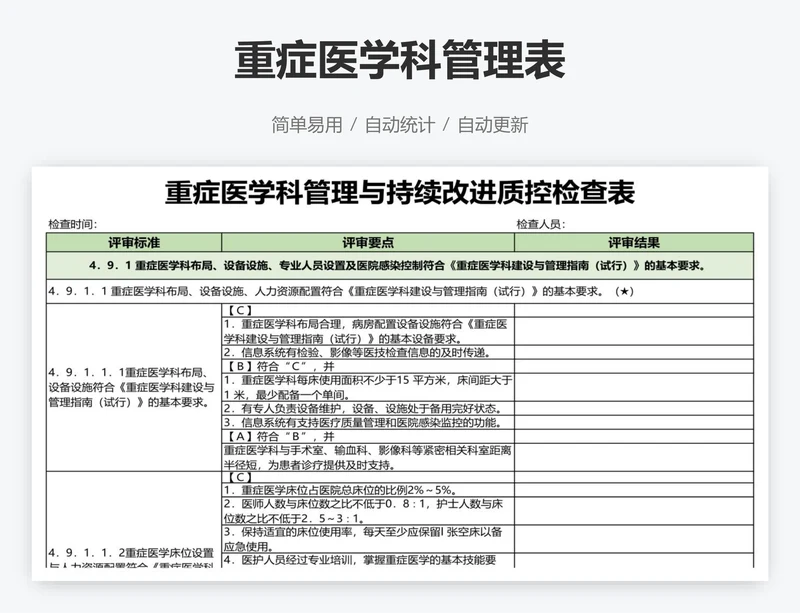This screenshot has height=613, width=800.
Task: Click the title 重症医学科管理表
Action: [x=399, y=60]
